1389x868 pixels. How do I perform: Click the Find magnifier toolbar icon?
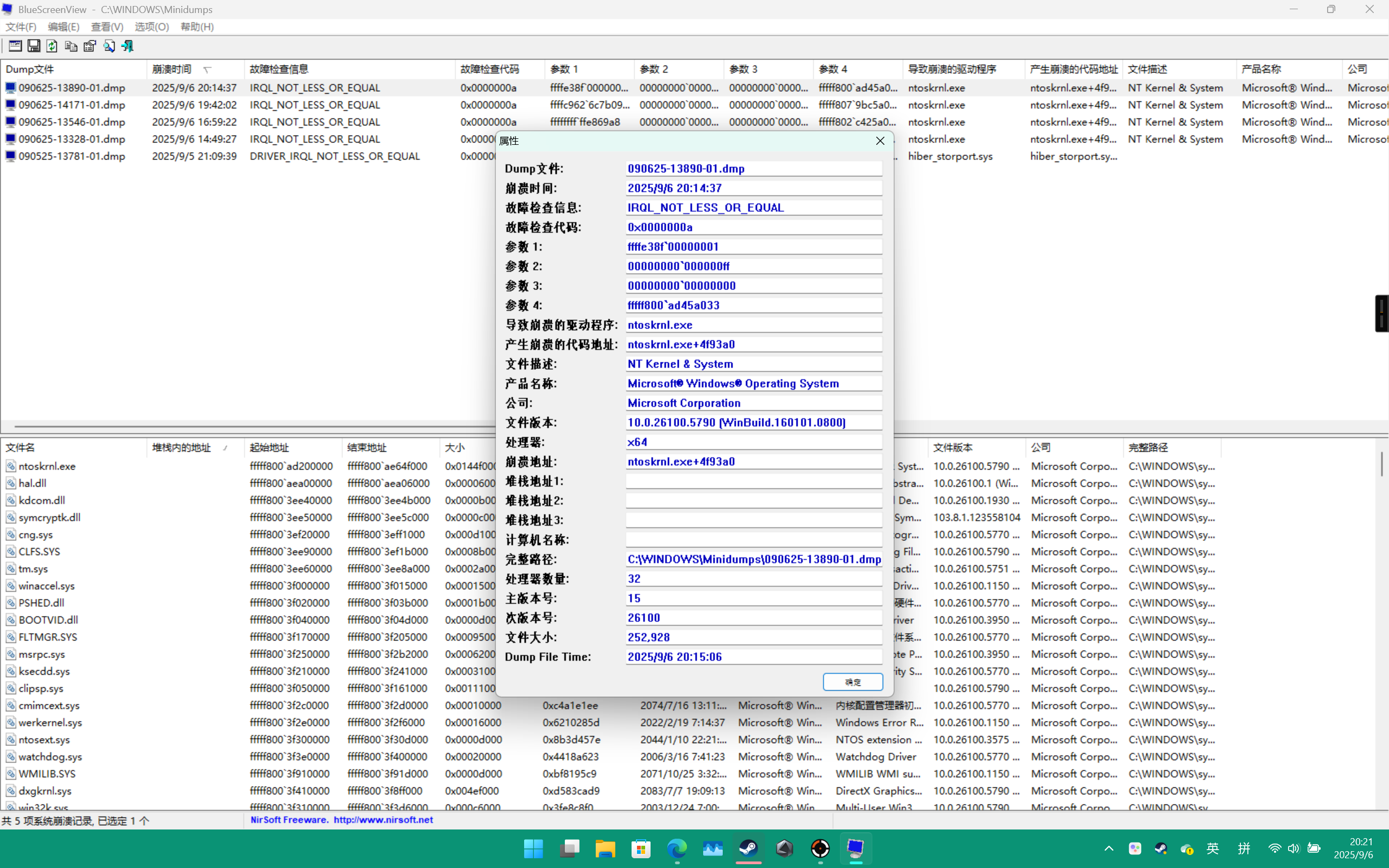tap(109, 46)
